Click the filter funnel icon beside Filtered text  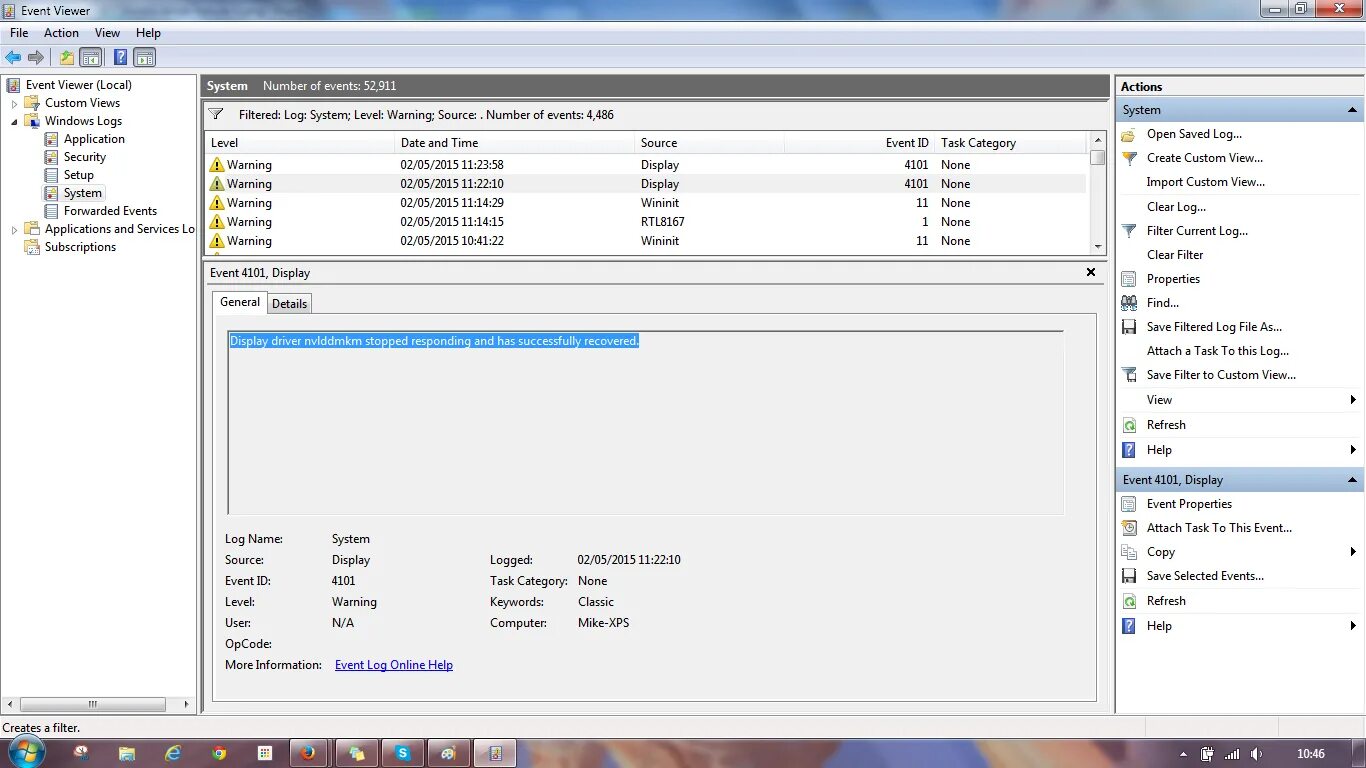[216, 114]
